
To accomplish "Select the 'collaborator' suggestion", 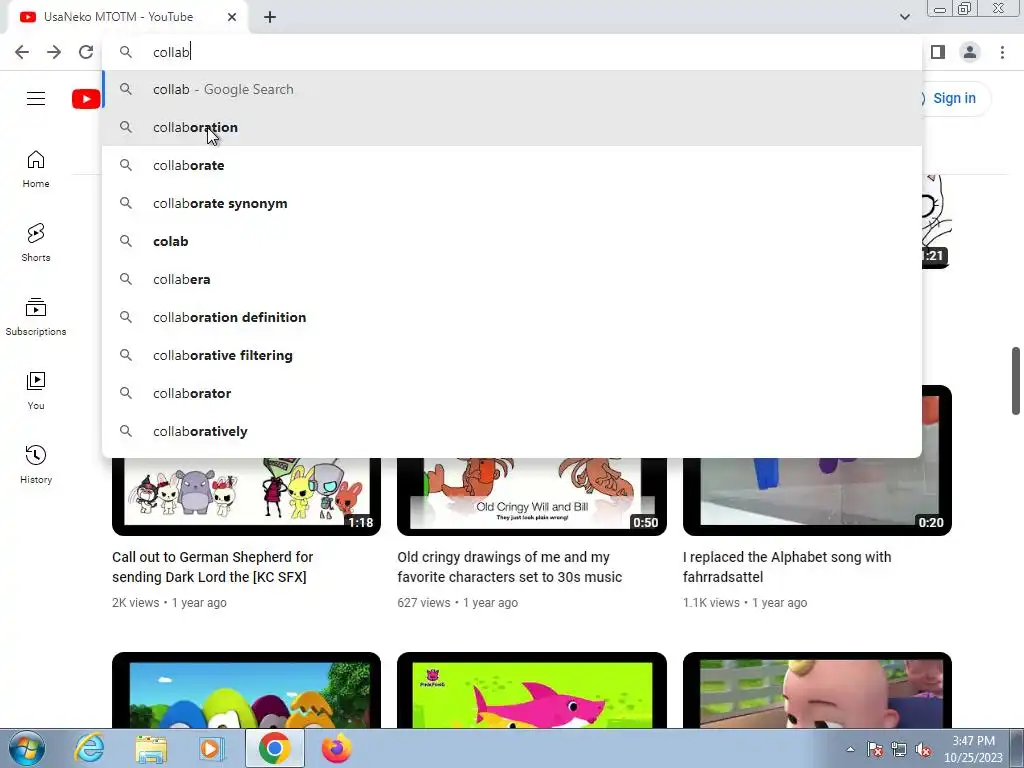I will (x=512, y=393).
